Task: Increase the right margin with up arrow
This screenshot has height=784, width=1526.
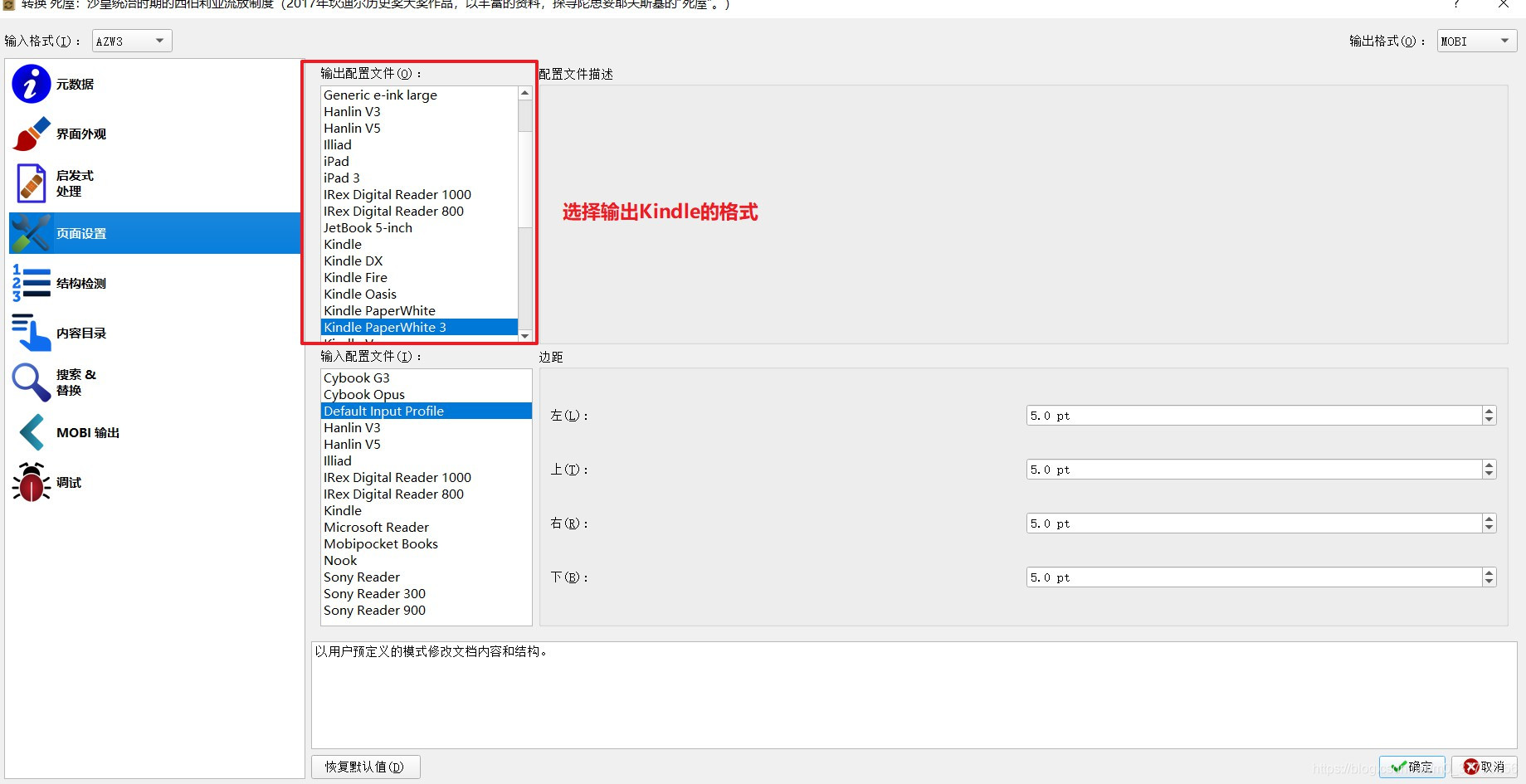Action: click(1489, 519)
